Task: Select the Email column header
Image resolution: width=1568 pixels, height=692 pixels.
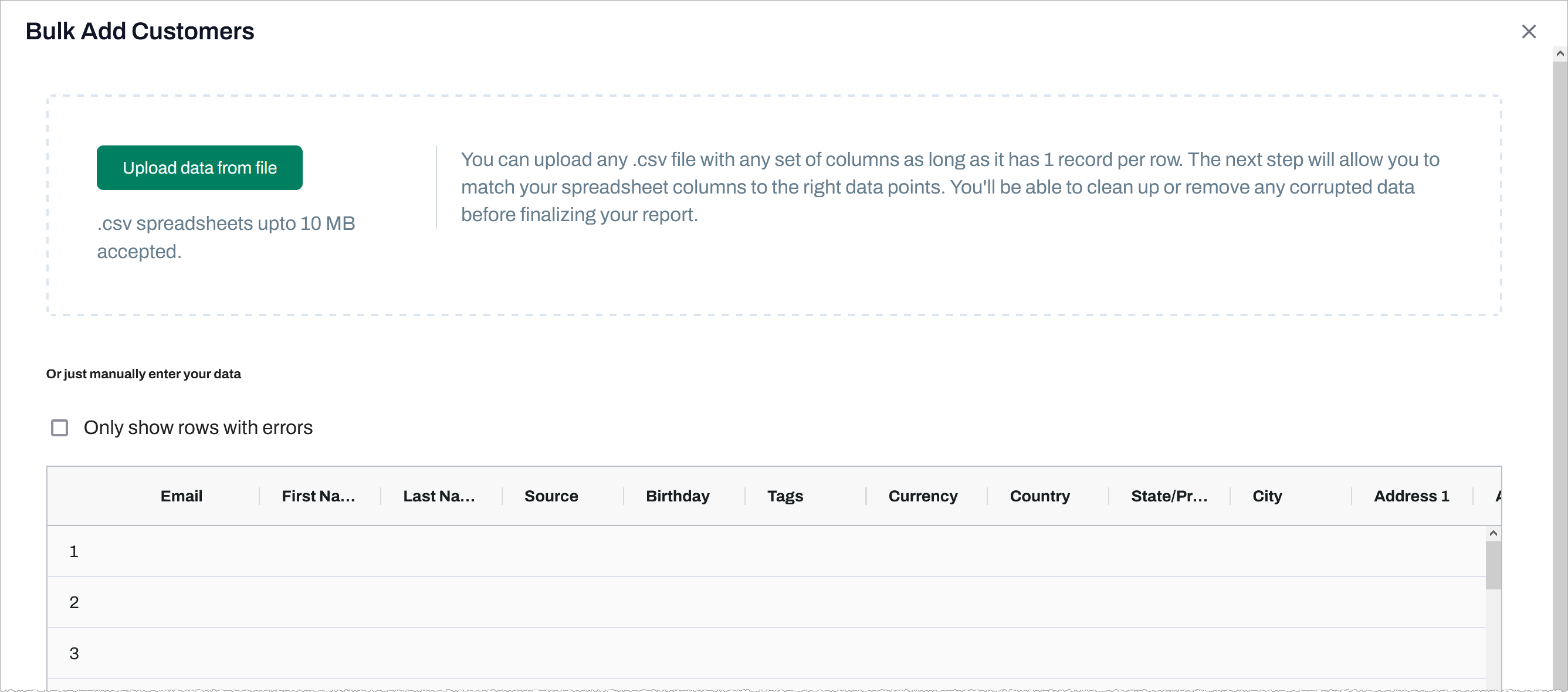Action: click(181, 496)
